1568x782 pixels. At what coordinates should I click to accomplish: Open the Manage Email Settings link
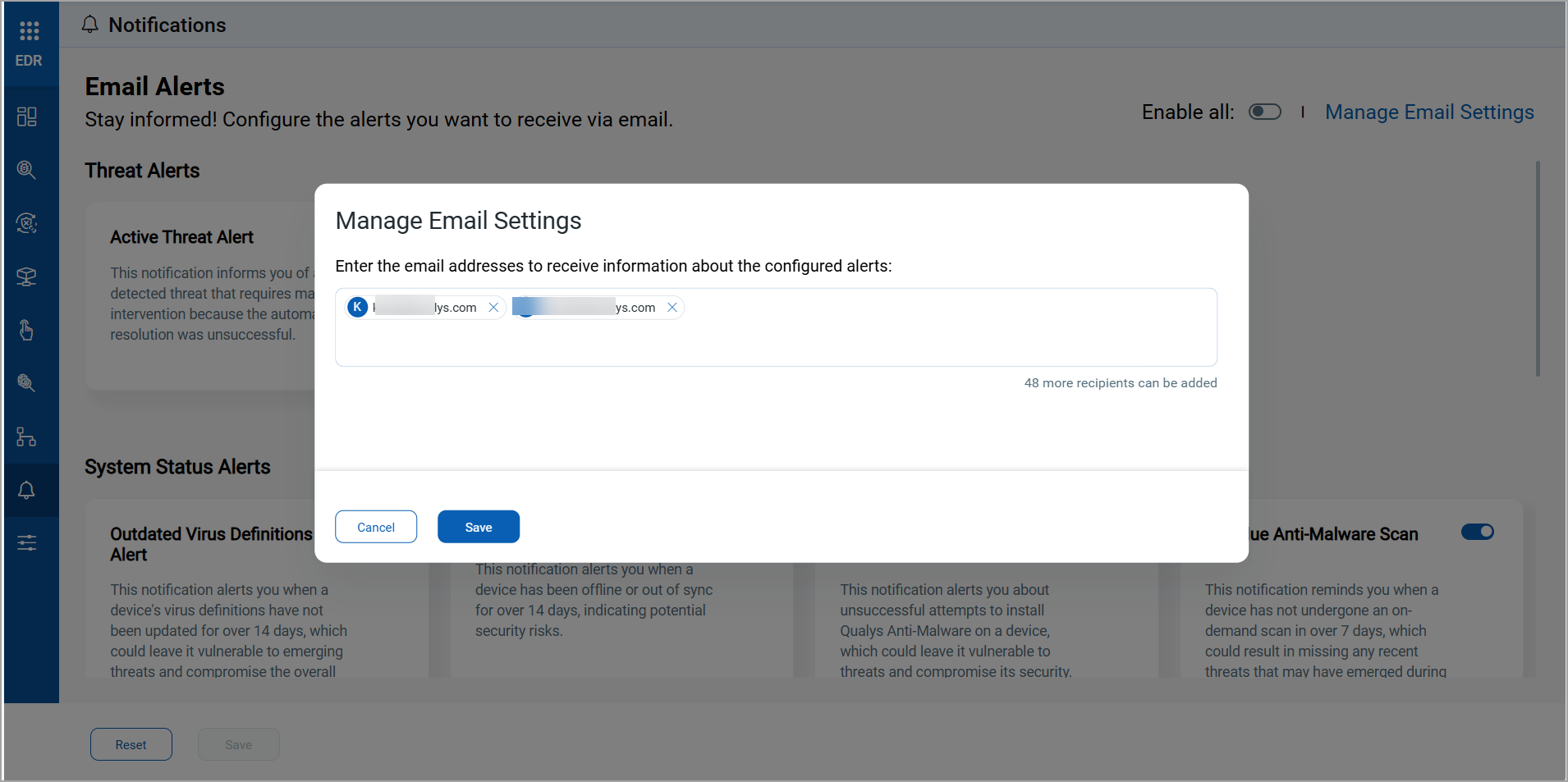coord(1428,112)
